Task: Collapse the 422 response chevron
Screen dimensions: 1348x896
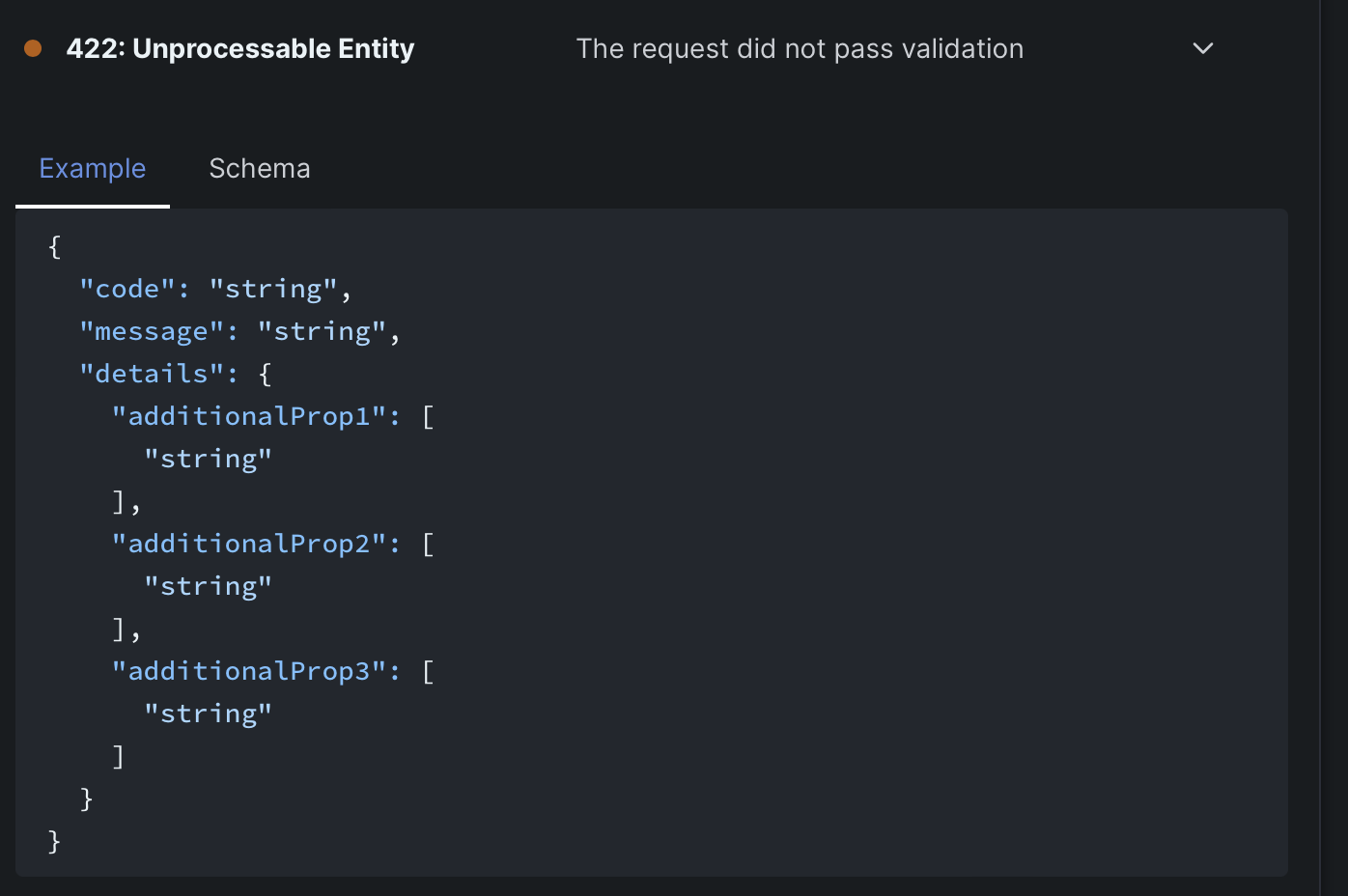Action: pyautogui.click(x=1202, y=48)
